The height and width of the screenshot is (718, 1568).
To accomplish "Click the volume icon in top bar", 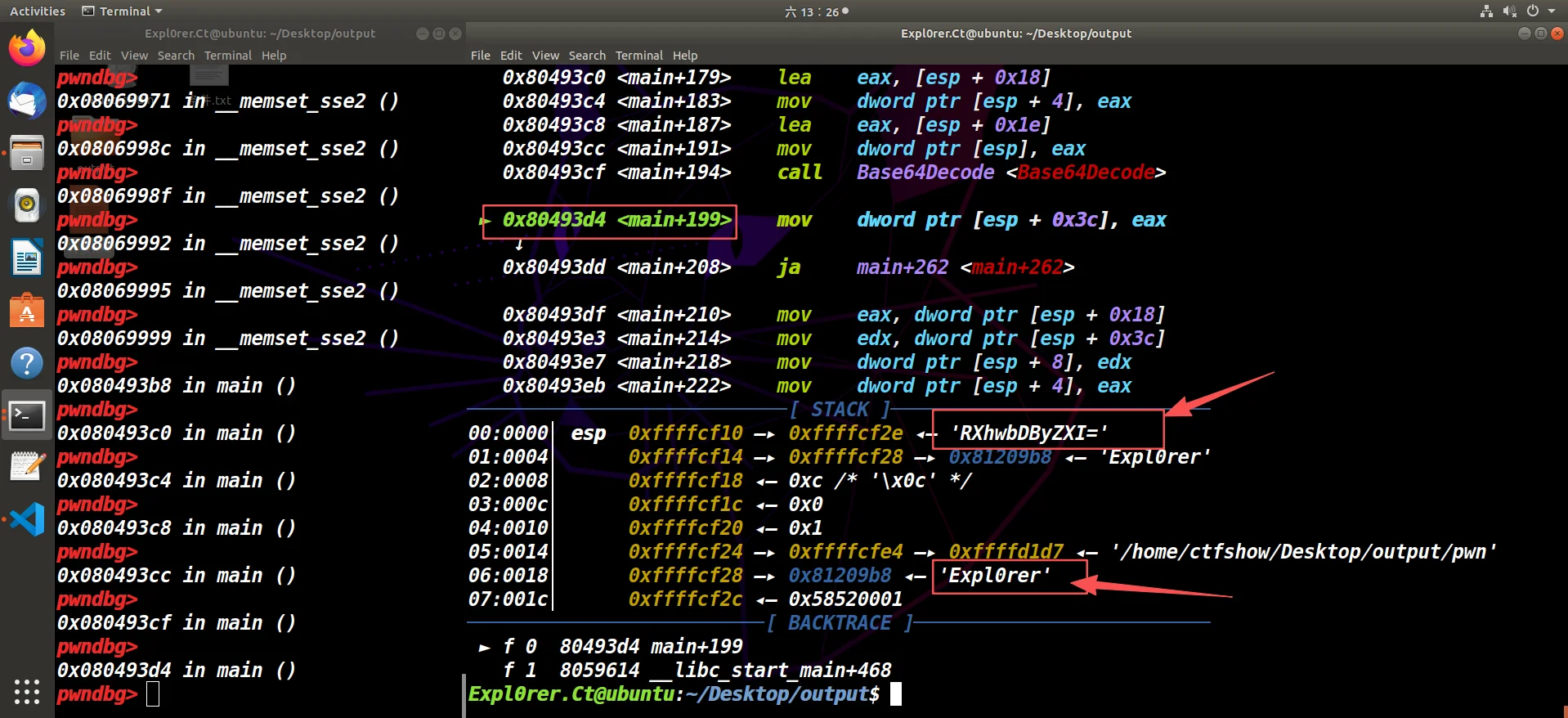I will pyautogui.click(x=1509, y=11).
